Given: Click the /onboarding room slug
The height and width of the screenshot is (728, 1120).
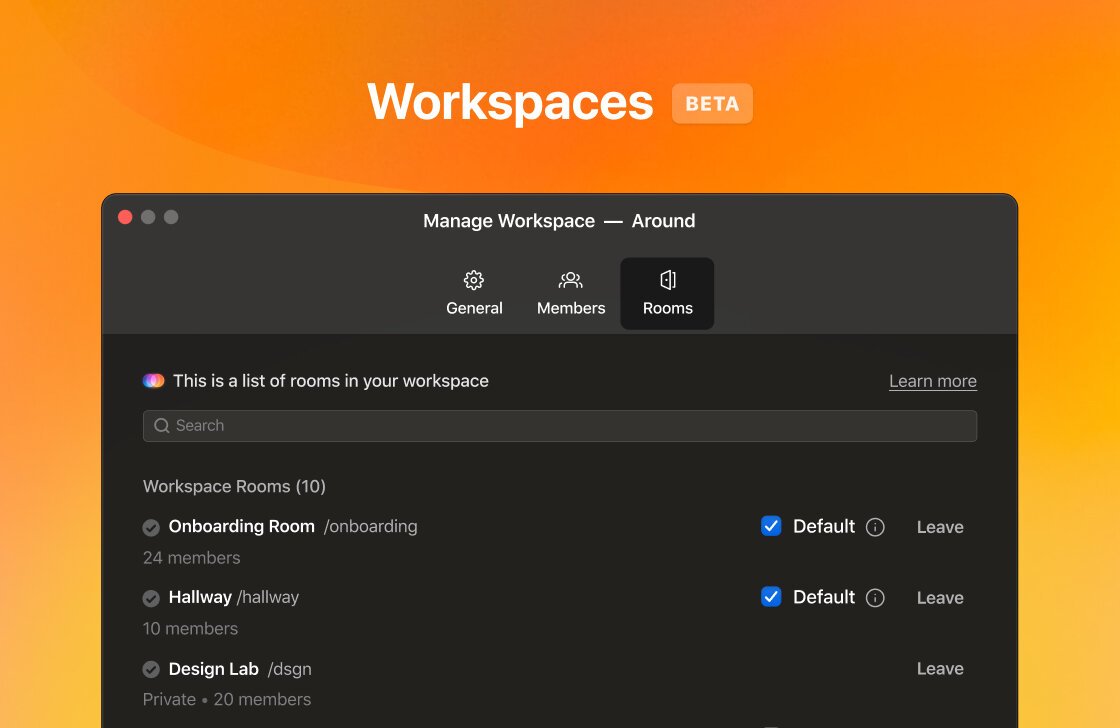Looking at the screenshot, I should click(x=371, y=527).
